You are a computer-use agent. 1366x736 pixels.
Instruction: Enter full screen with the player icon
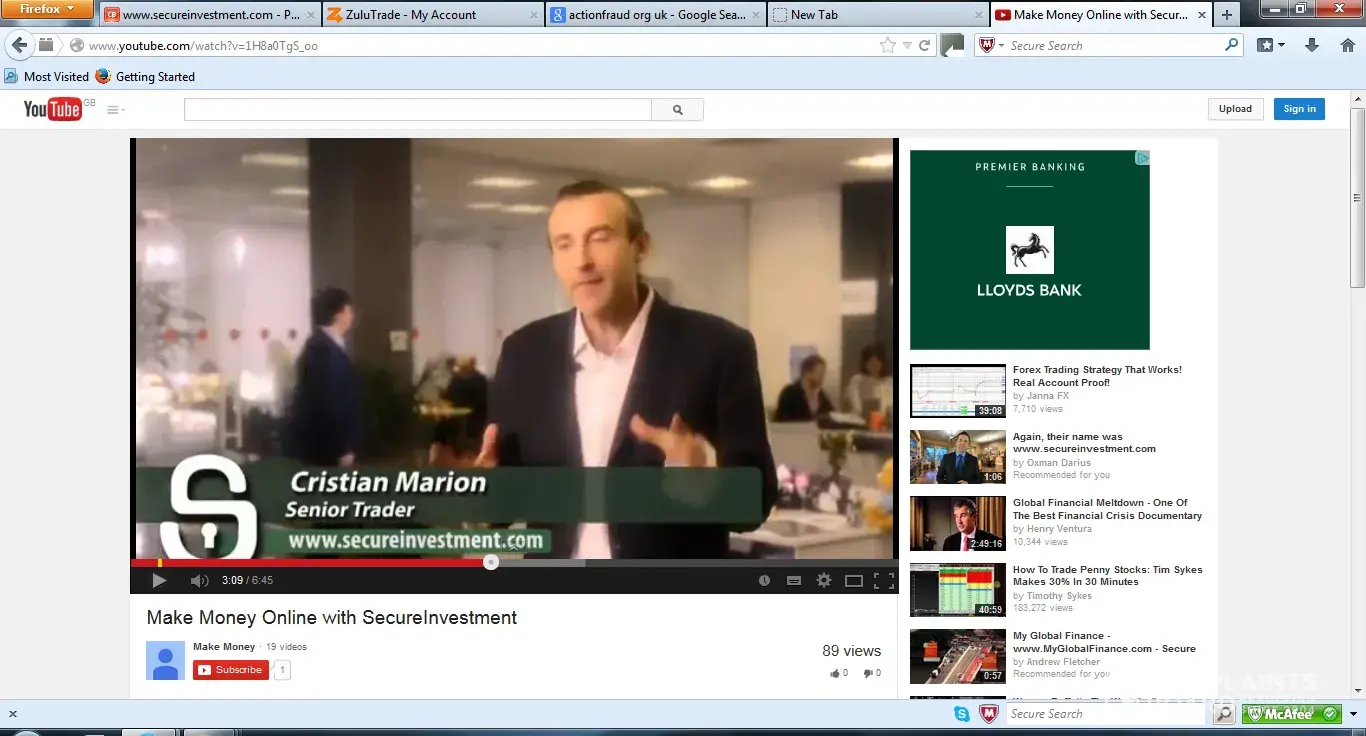pyautogui.click(x=884, y=580)
